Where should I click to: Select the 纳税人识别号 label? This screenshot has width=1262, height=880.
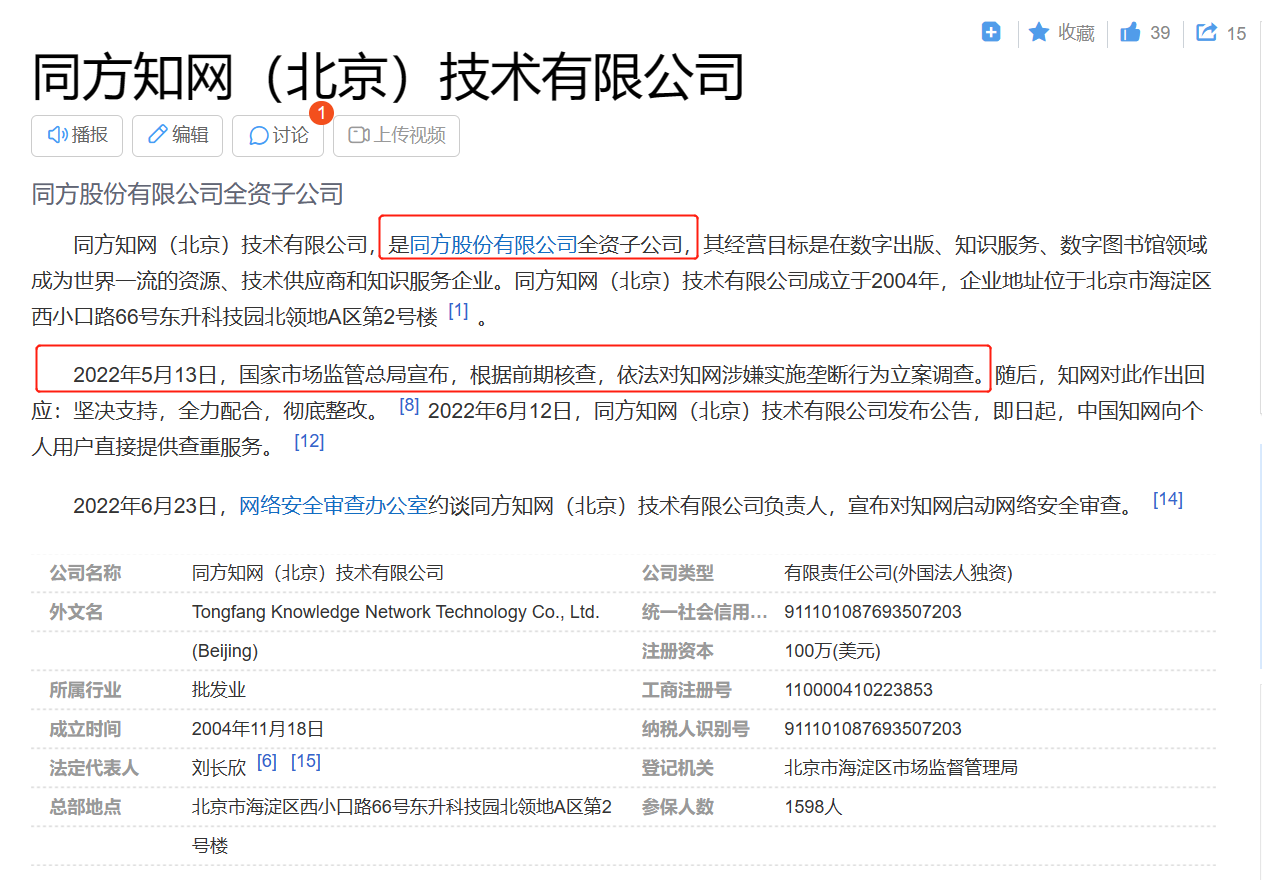[696, 729]
